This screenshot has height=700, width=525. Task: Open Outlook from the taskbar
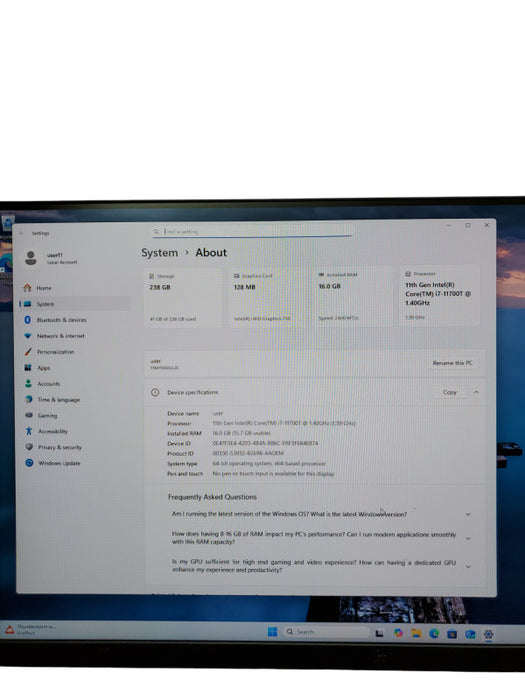(470, 634)
